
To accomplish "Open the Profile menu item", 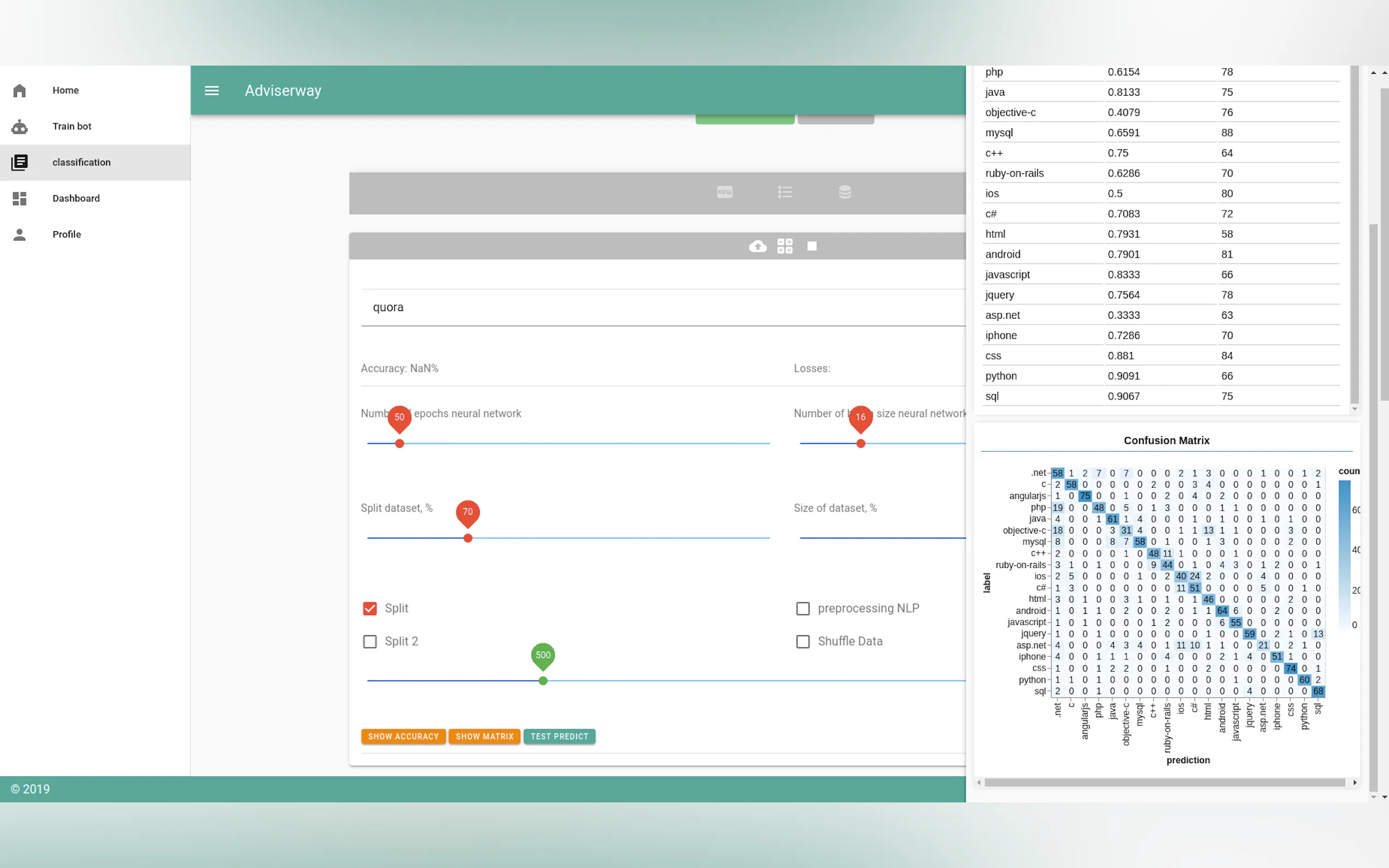I will pos(67,234).
